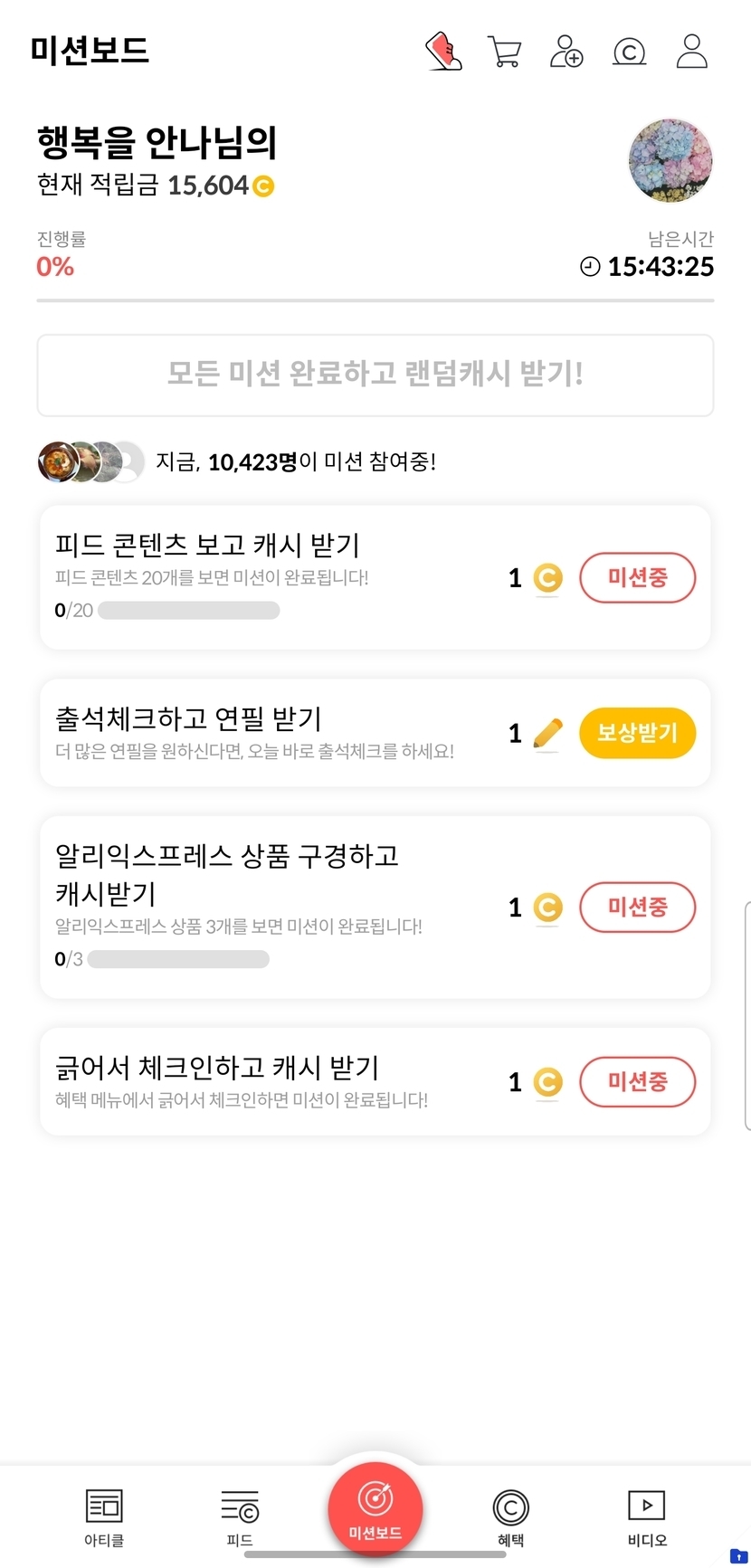The width and height of the screenshot is (751, 1568).
Task: Claim attendance reward with 보상받기
Action: [x=637, y=733]
